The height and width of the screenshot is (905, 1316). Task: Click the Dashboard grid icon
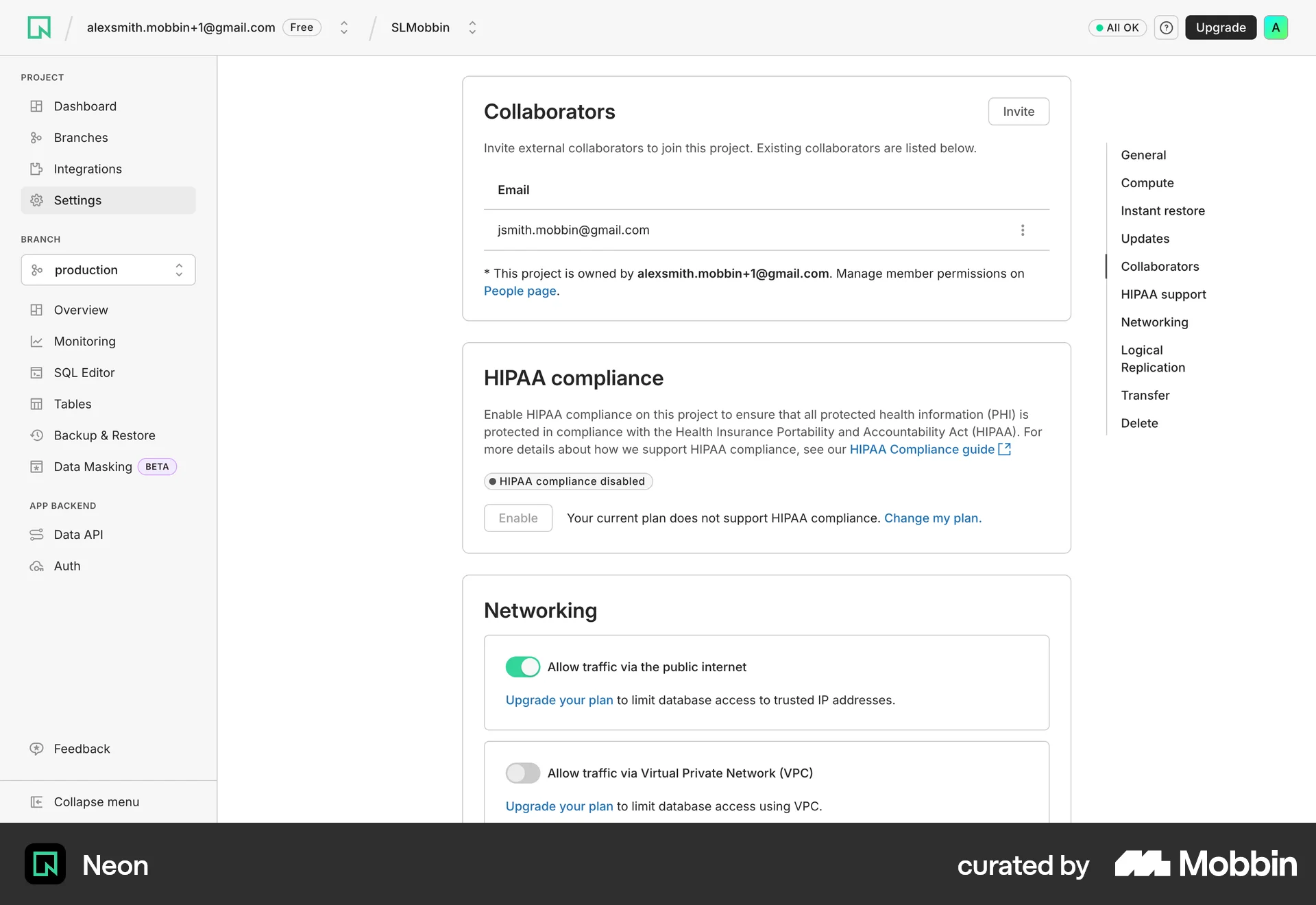tap(36, 106)
